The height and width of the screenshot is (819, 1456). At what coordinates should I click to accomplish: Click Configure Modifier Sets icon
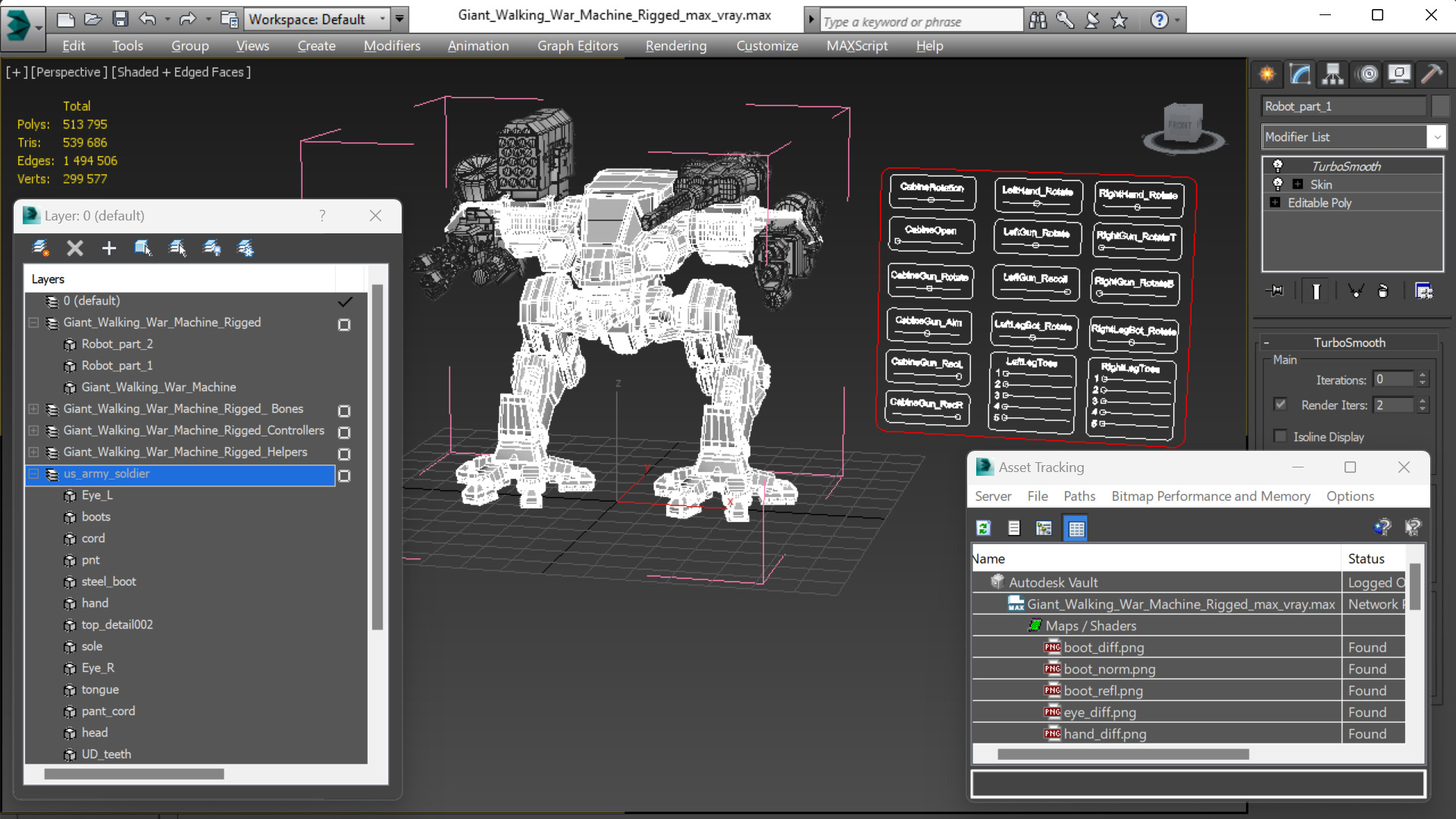point(1424,291)
